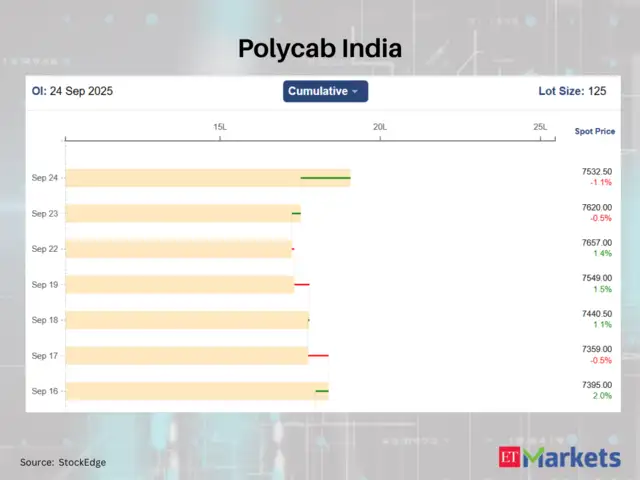Click the OI: 24 Sep 2025 date label

click(73, 91)
